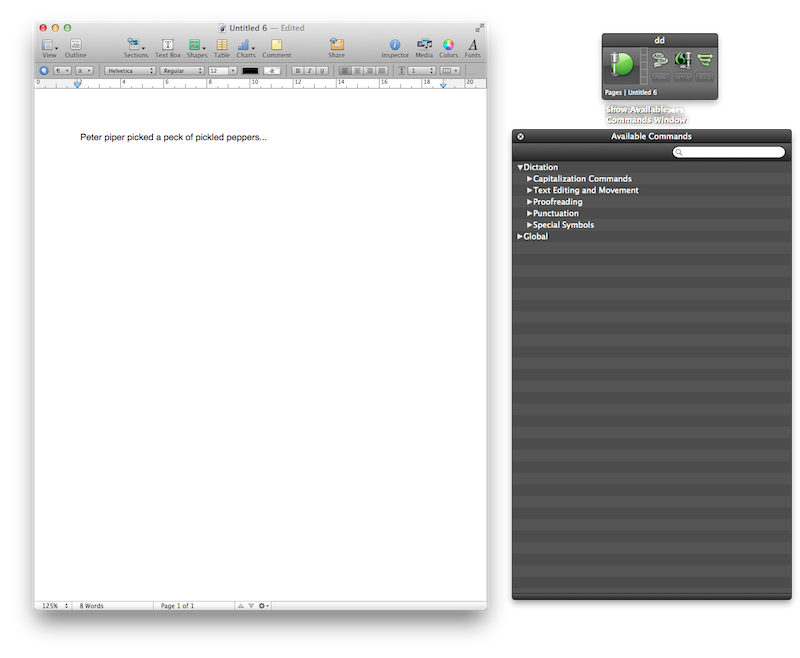Click the Pages | Untitled 6 label
The height and width of the screenshot is (658, 800).
[x=631, y=92]
